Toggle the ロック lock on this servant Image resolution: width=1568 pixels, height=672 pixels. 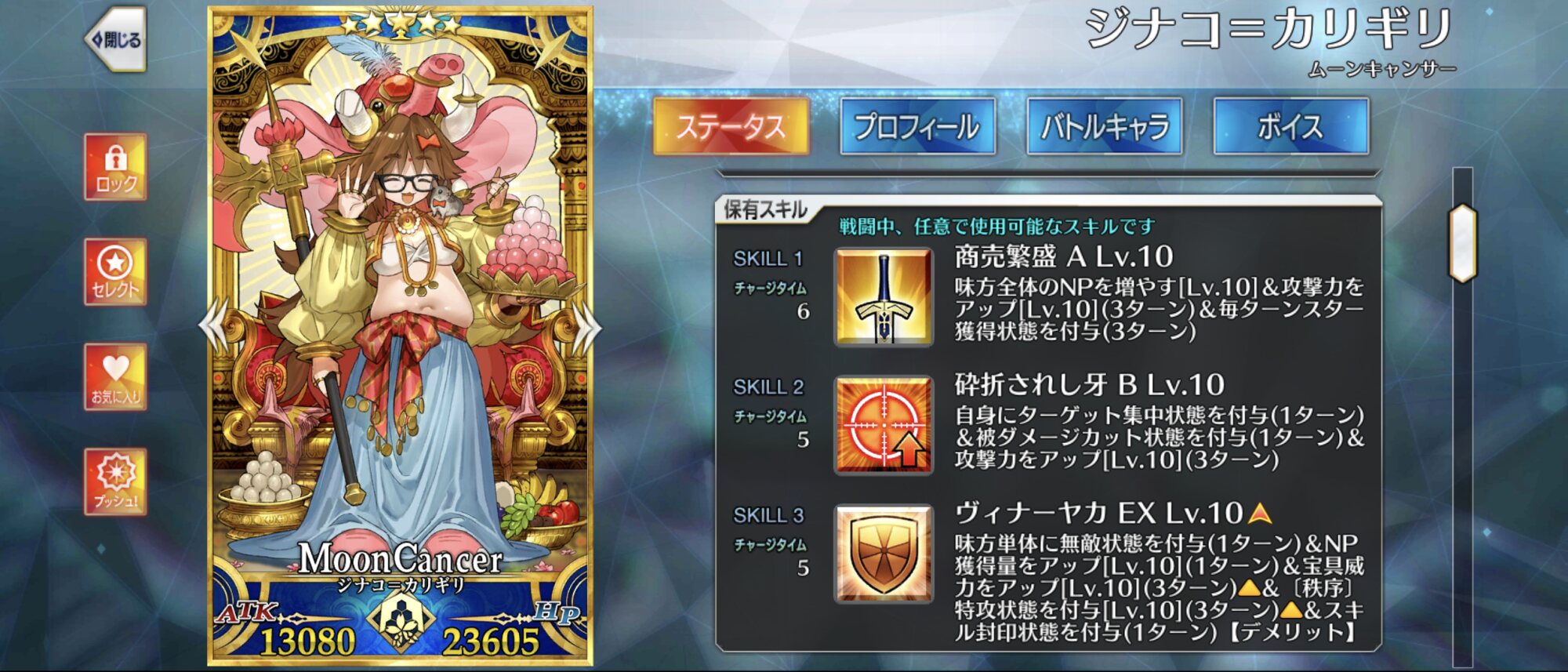[116, 167]
